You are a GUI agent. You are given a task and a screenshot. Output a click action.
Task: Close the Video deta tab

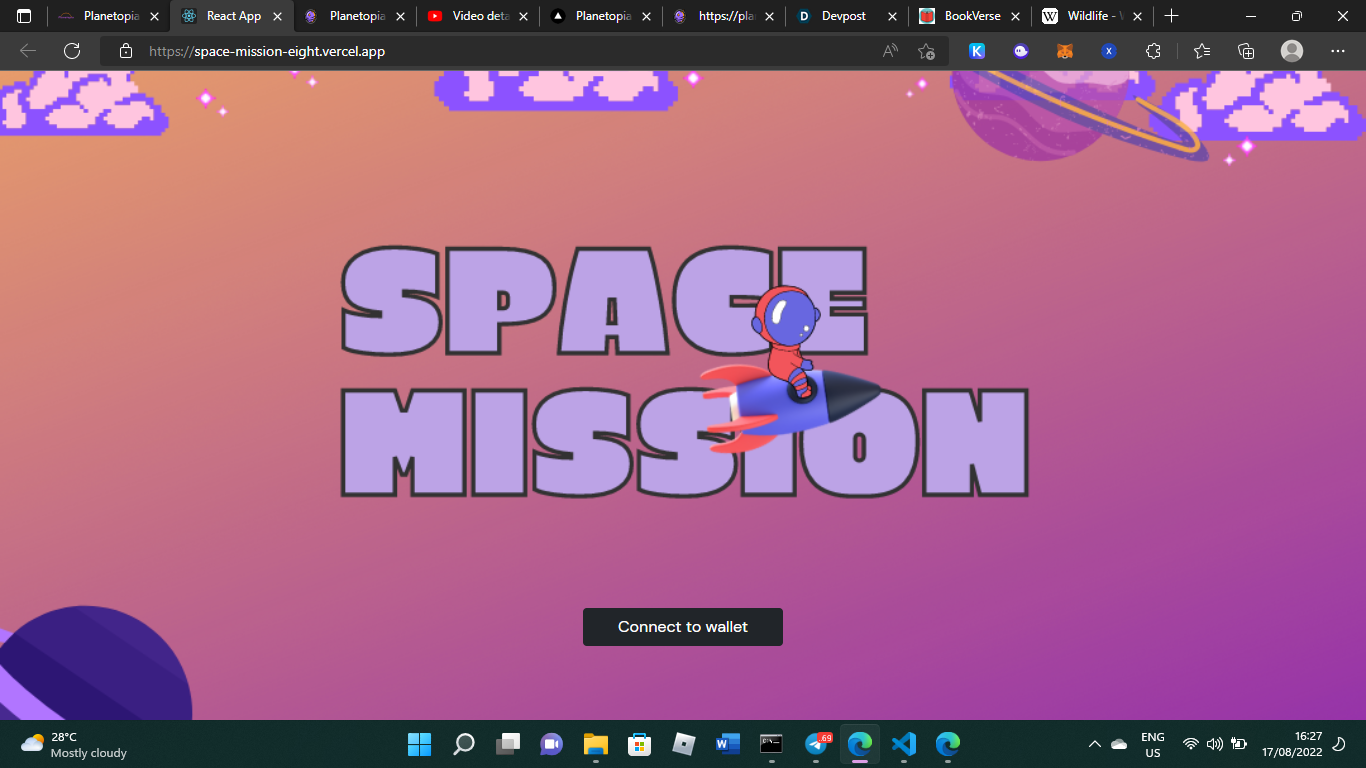pos(524,16)
